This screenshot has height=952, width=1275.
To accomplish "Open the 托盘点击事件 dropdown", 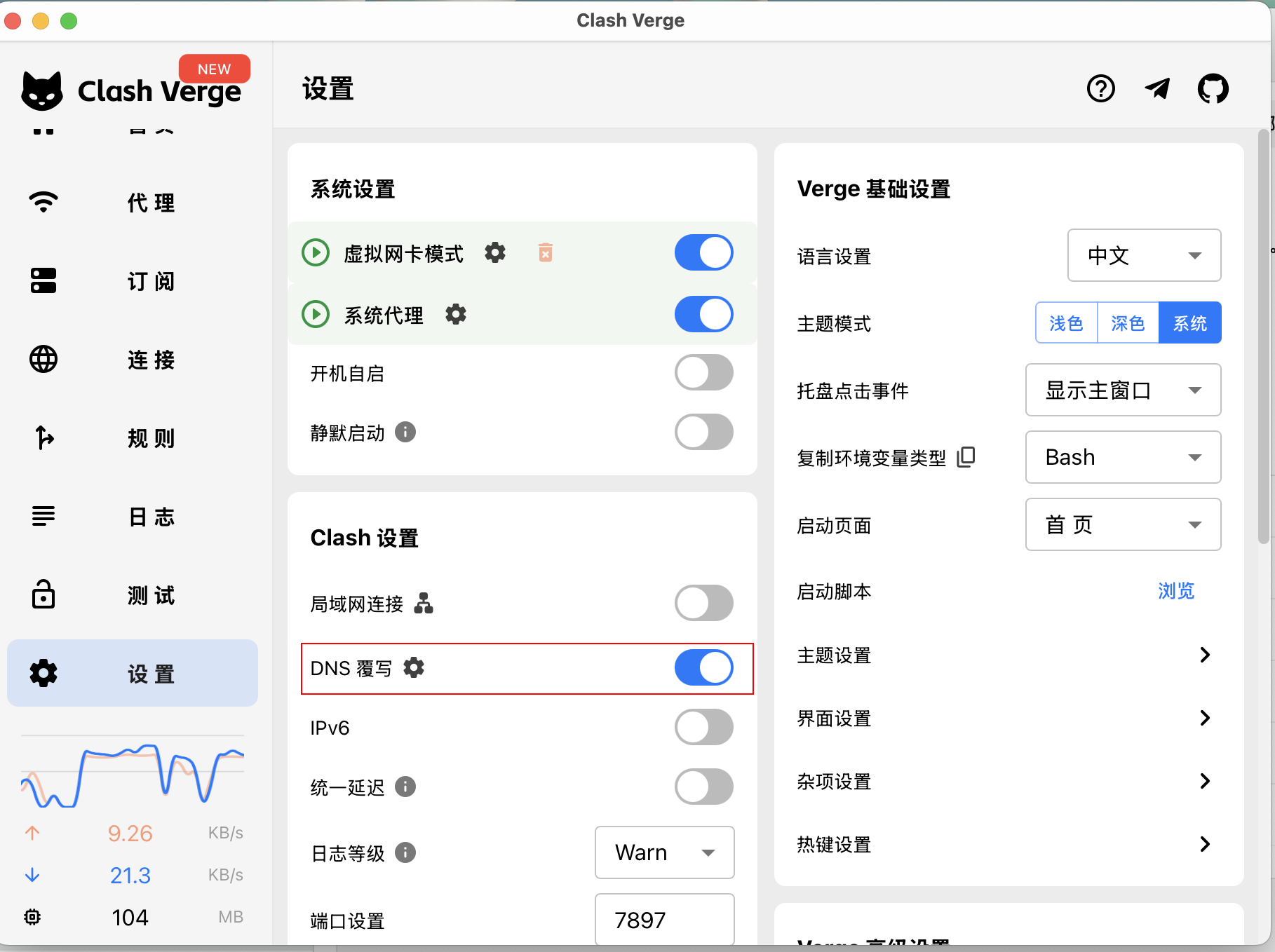I will coord(1124,390).
